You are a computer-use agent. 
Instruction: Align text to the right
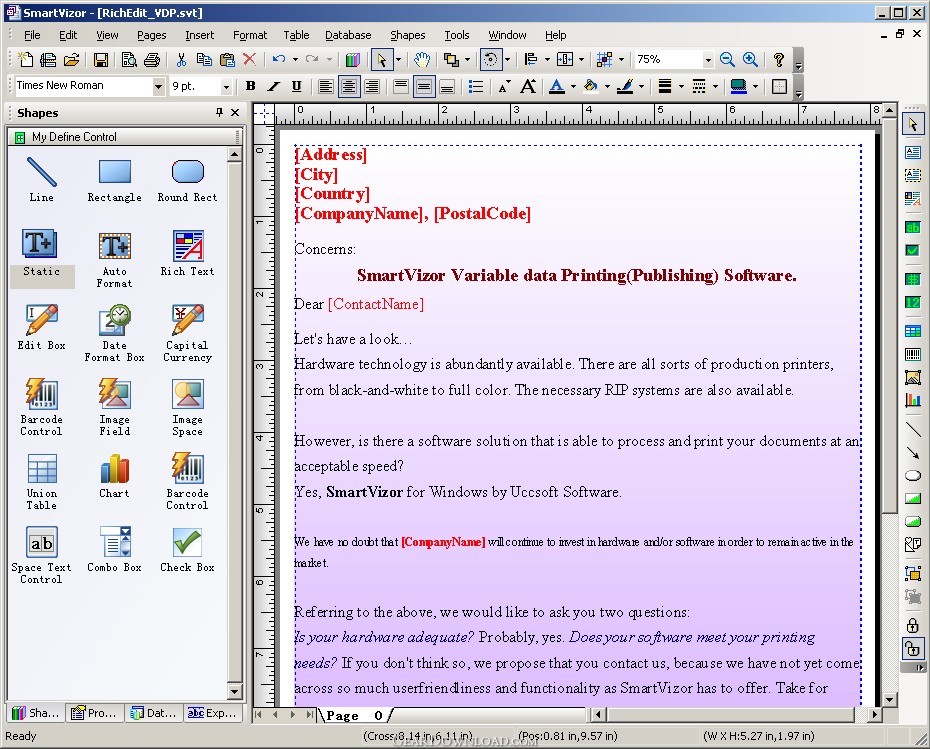pyautogui.click(x=372, y=86)
